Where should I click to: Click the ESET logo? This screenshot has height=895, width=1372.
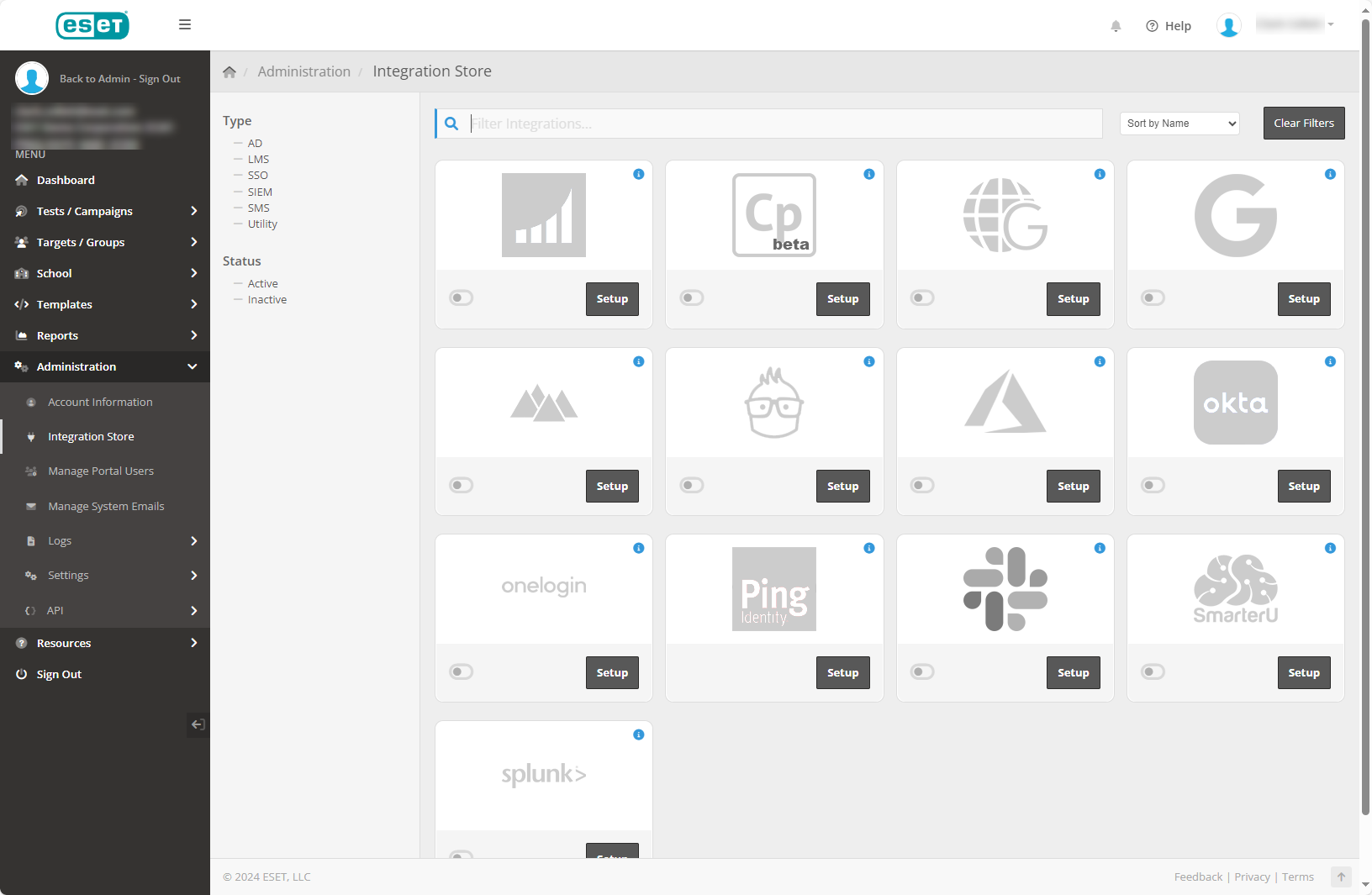(92, 25)
